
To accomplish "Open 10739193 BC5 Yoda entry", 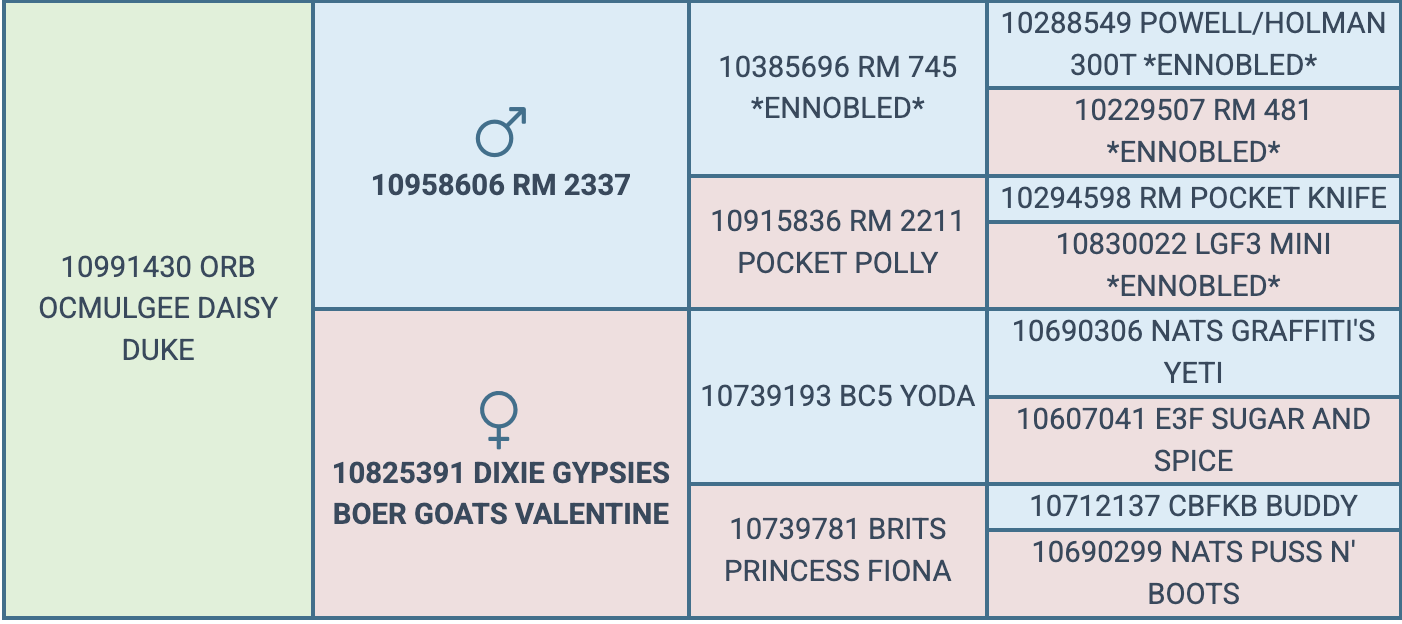I will click(838, 396).
